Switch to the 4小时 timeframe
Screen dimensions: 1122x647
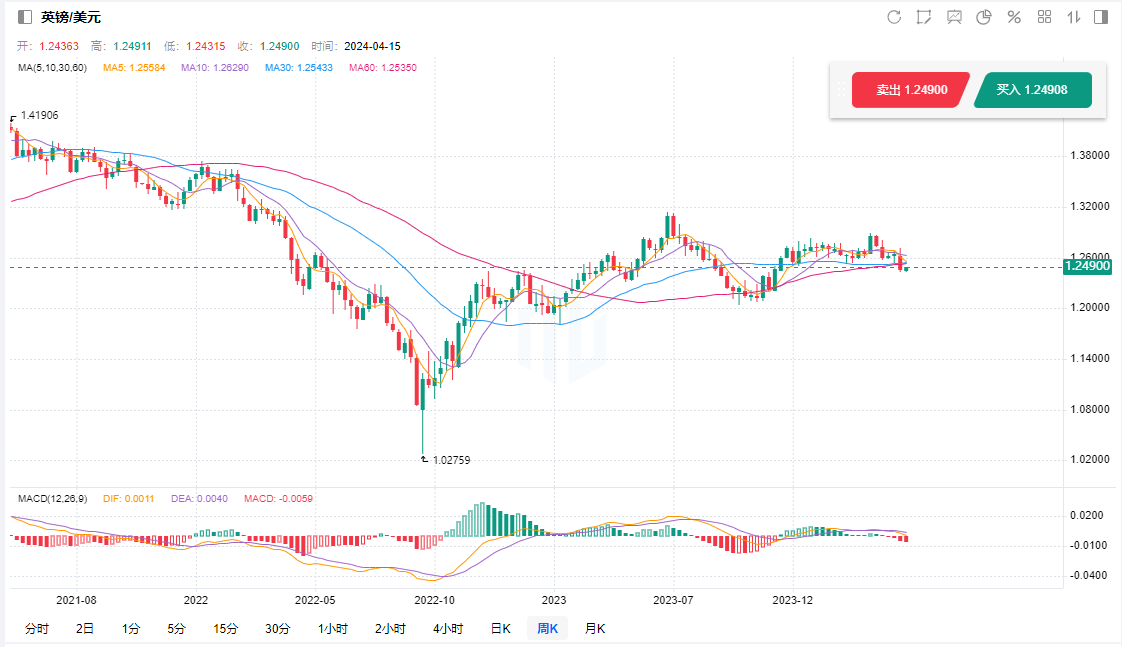pyautogui.click(x=448, y=629)
